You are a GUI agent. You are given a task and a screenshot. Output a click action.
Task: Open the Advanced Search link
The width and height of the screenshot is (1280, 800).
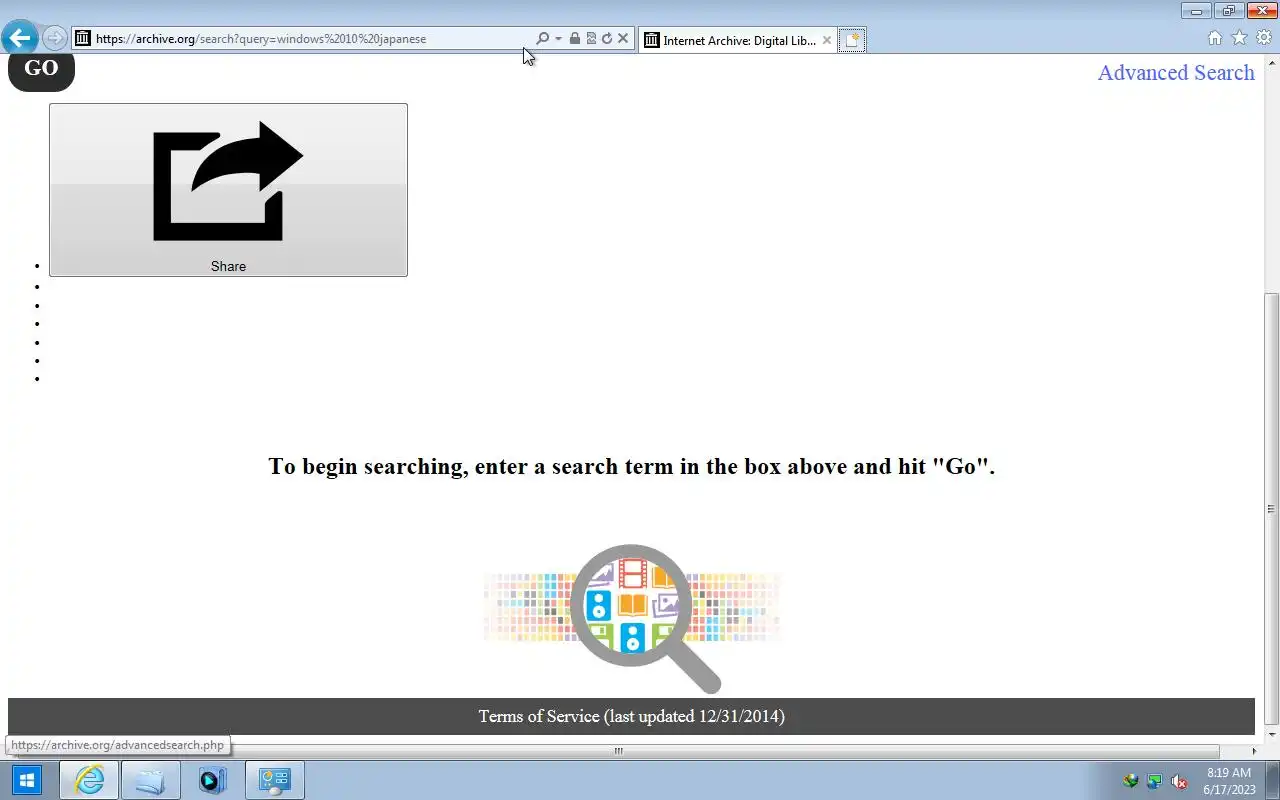(1176, 73)
